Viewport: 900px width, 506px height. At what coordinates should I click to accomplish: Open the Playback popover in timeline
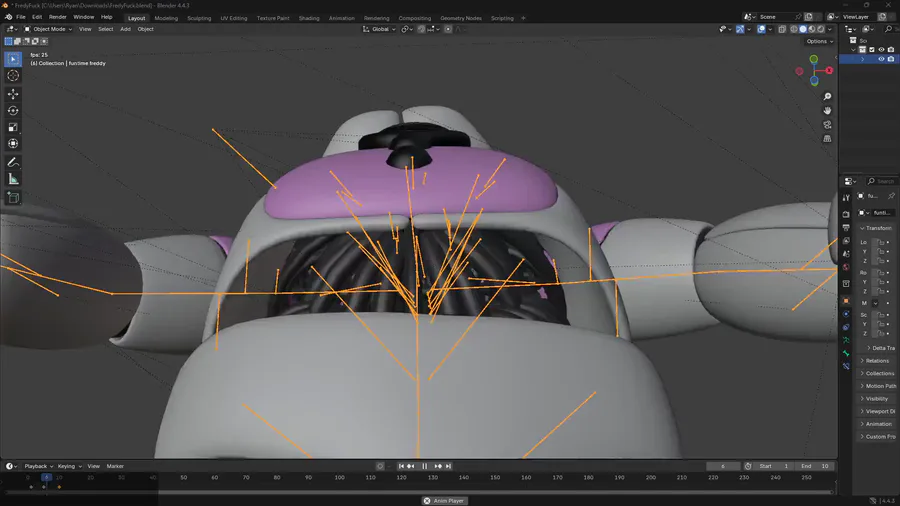[38, 466]
